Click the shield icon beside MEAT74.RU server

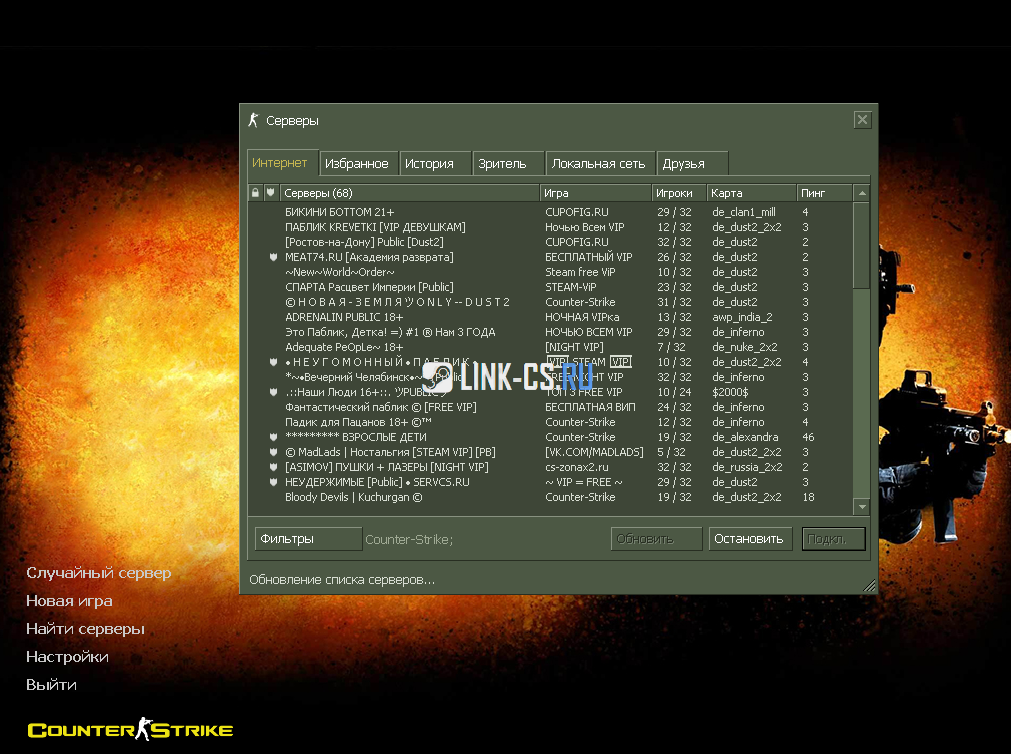click(x=273, y=257)
